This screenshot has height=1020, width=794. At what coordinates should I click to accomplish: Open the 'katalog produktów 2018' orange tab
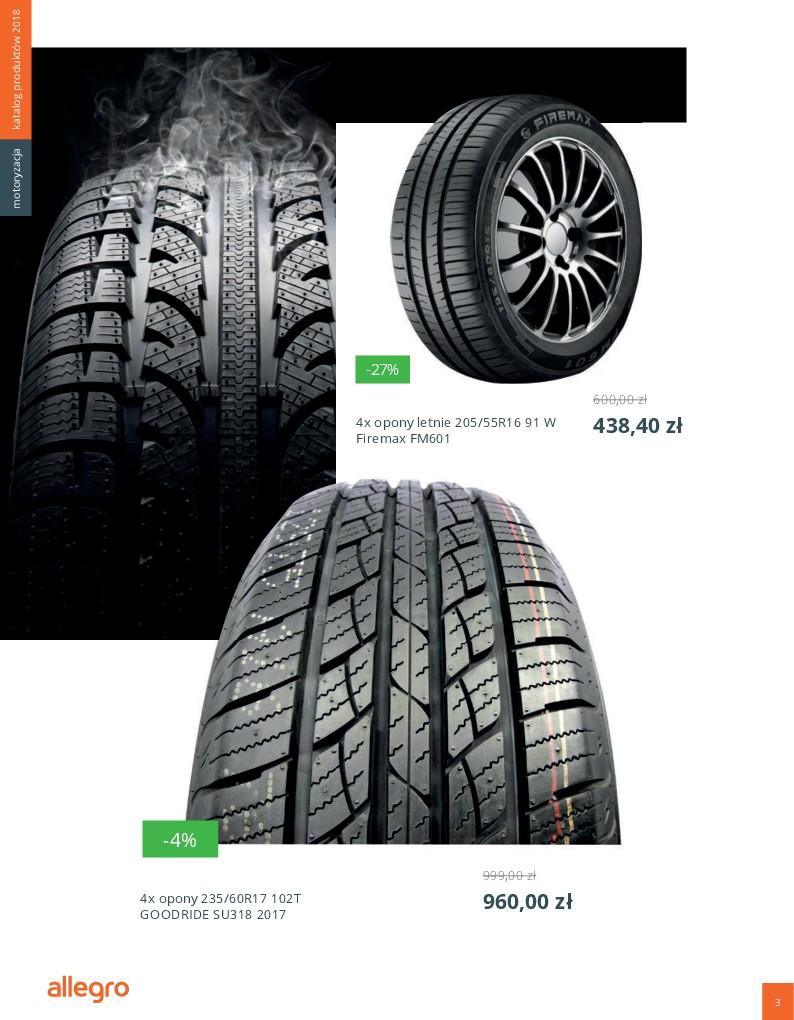point(16,70)
